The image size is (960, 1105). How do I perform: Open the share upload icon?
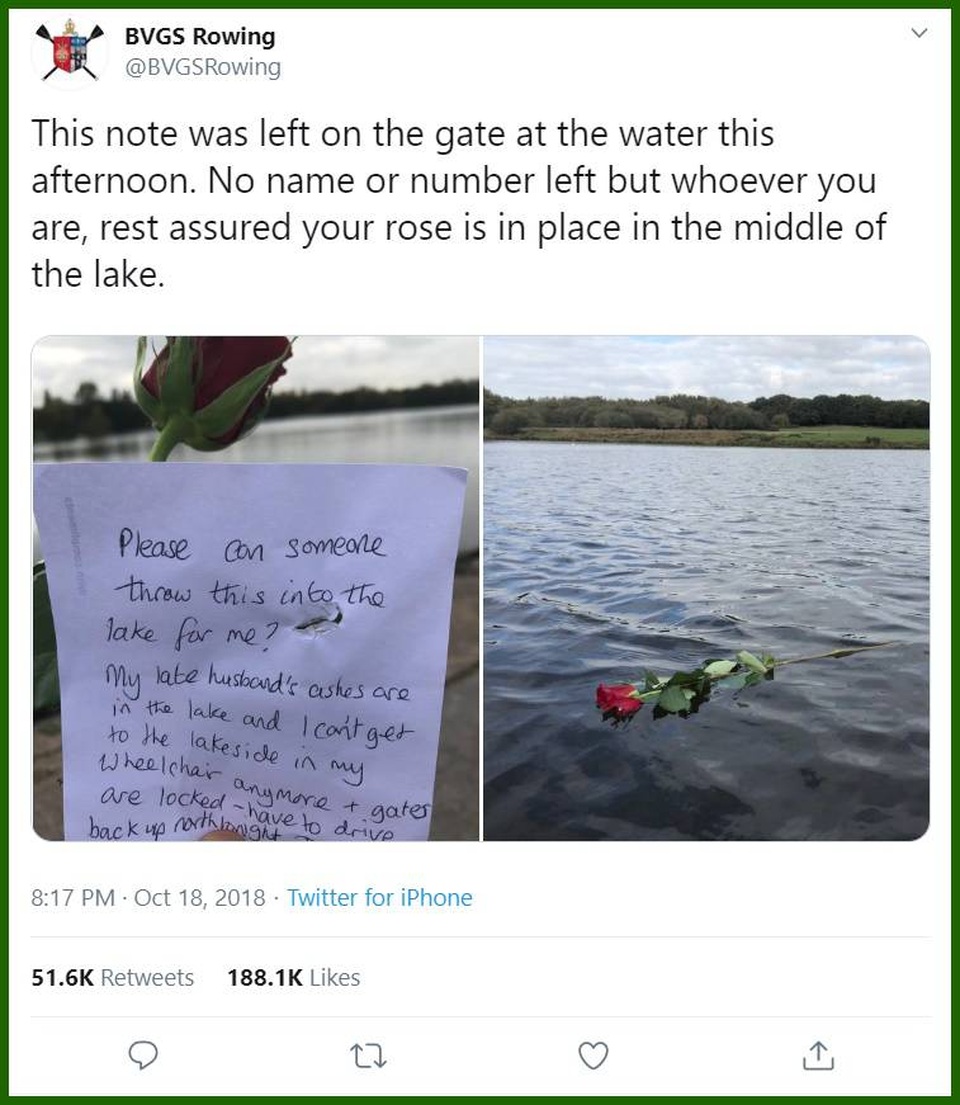pos(818,1054)
